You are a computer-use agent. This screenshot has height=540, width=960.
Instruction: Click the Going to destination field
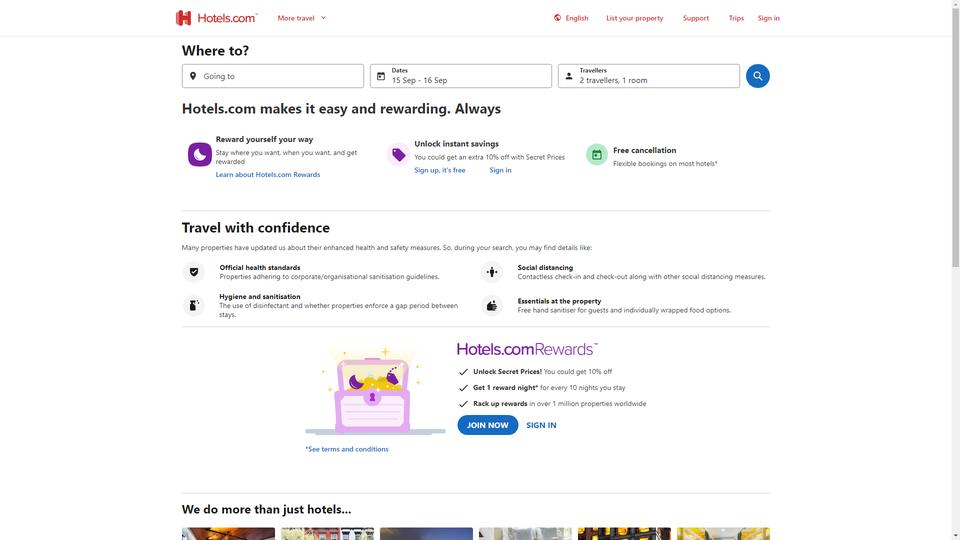coord(272,76)
